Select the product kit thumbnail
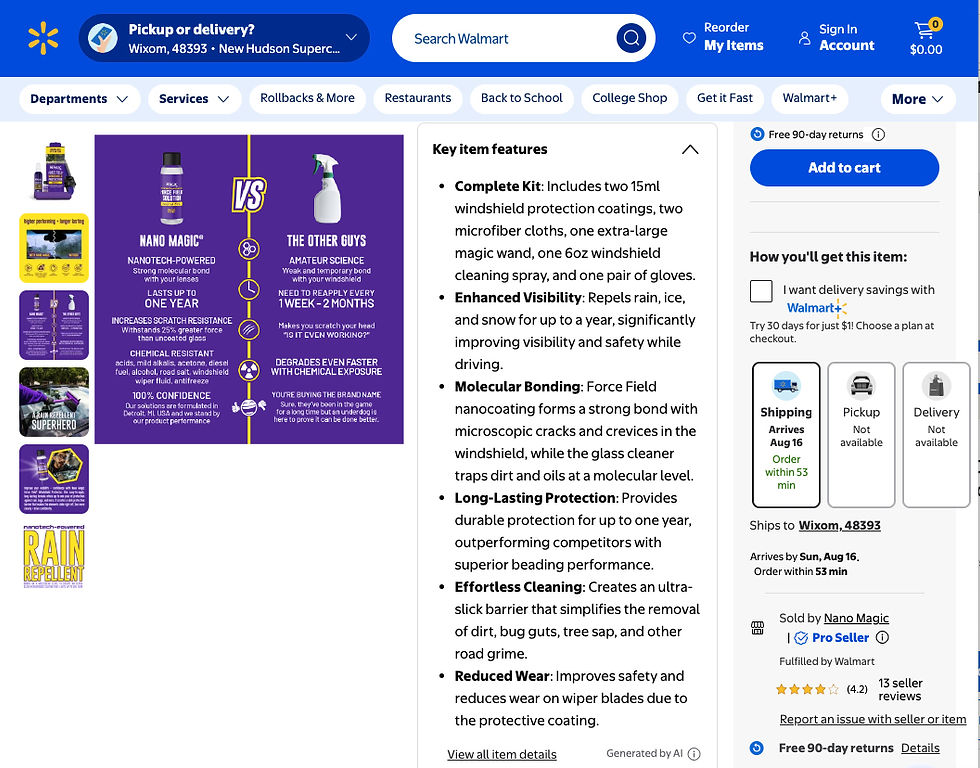This screenshot has width=980, height=768. tap(54, 171)
